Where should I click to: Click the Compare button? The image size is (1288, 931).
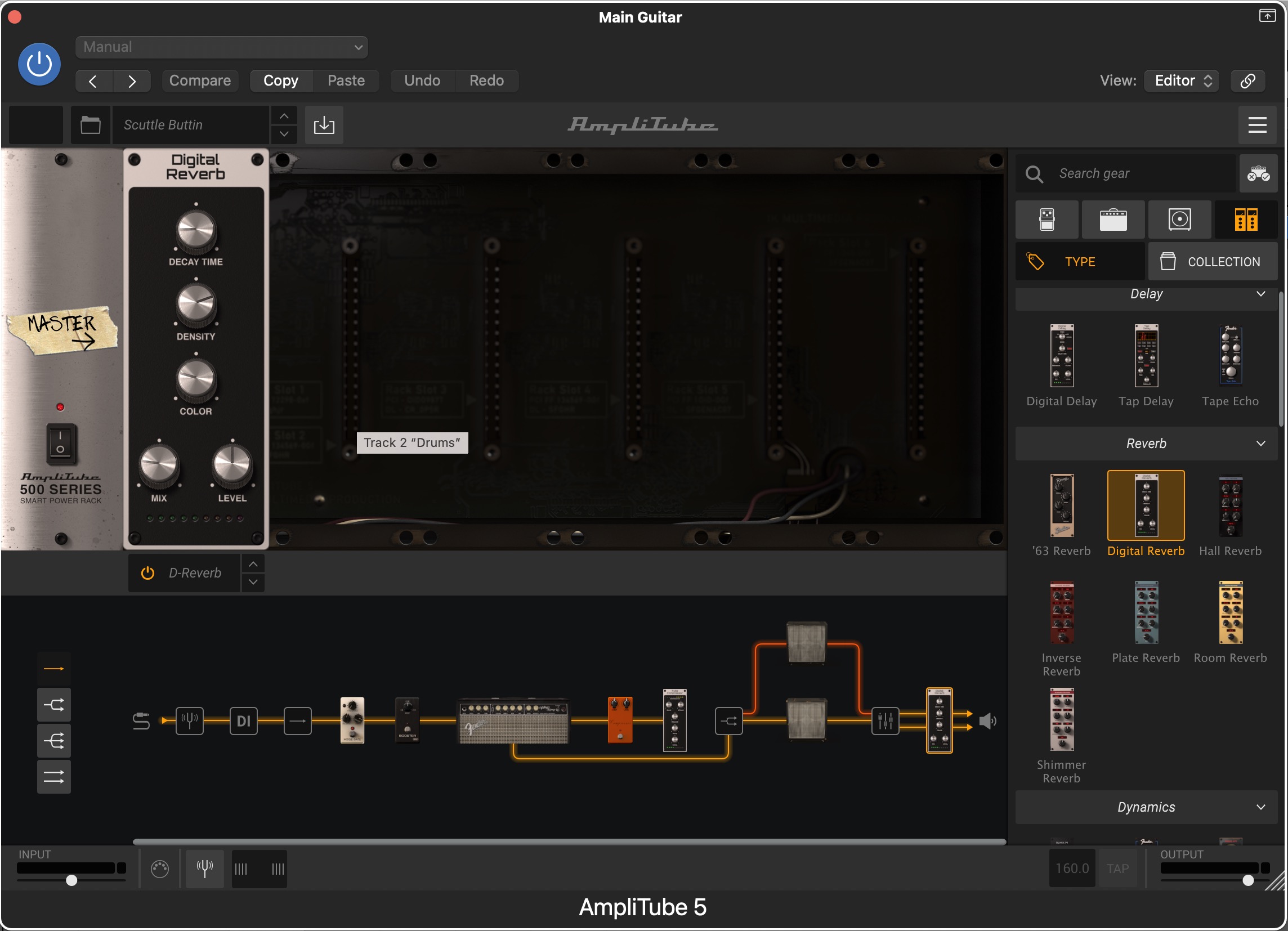(x=200, y=80)
